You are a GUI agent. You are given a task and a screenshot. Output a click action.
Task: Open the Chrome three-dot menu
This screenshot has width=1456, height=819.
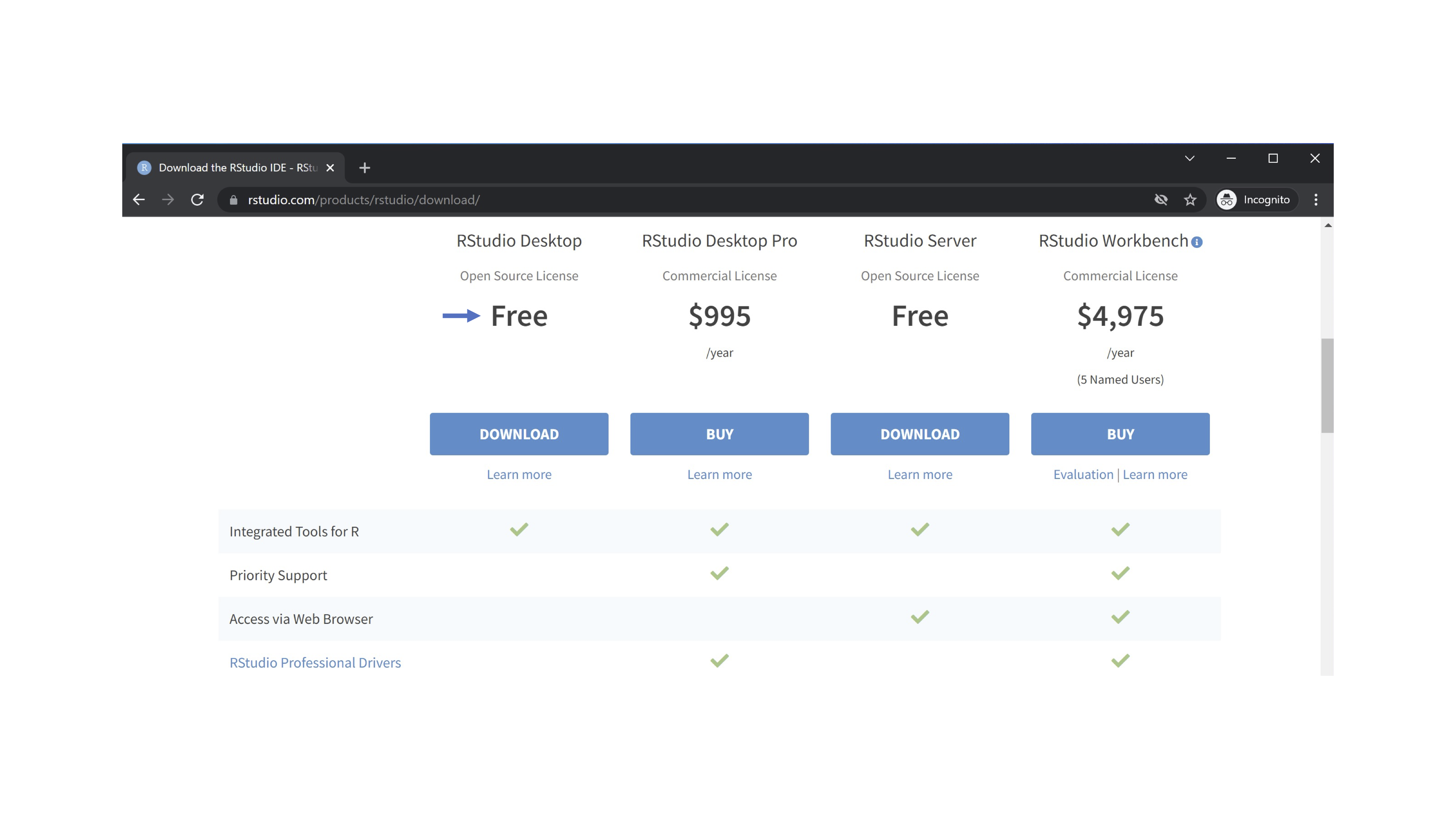pyautogui.click(x=1316, y=199)
